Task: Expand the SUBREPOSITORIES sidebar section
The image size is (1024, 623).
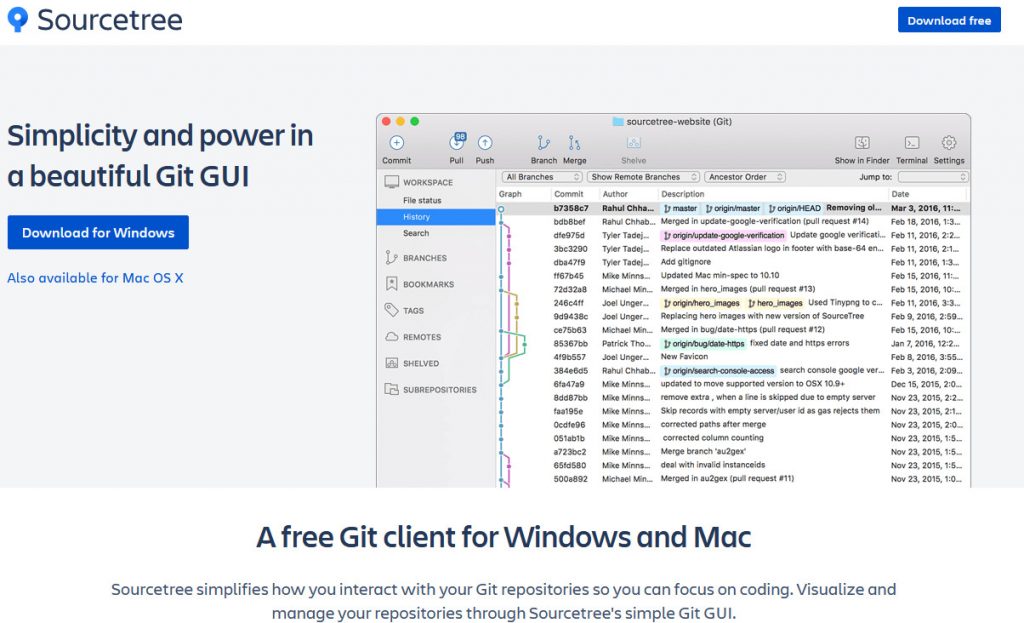Action: (440, 390)
